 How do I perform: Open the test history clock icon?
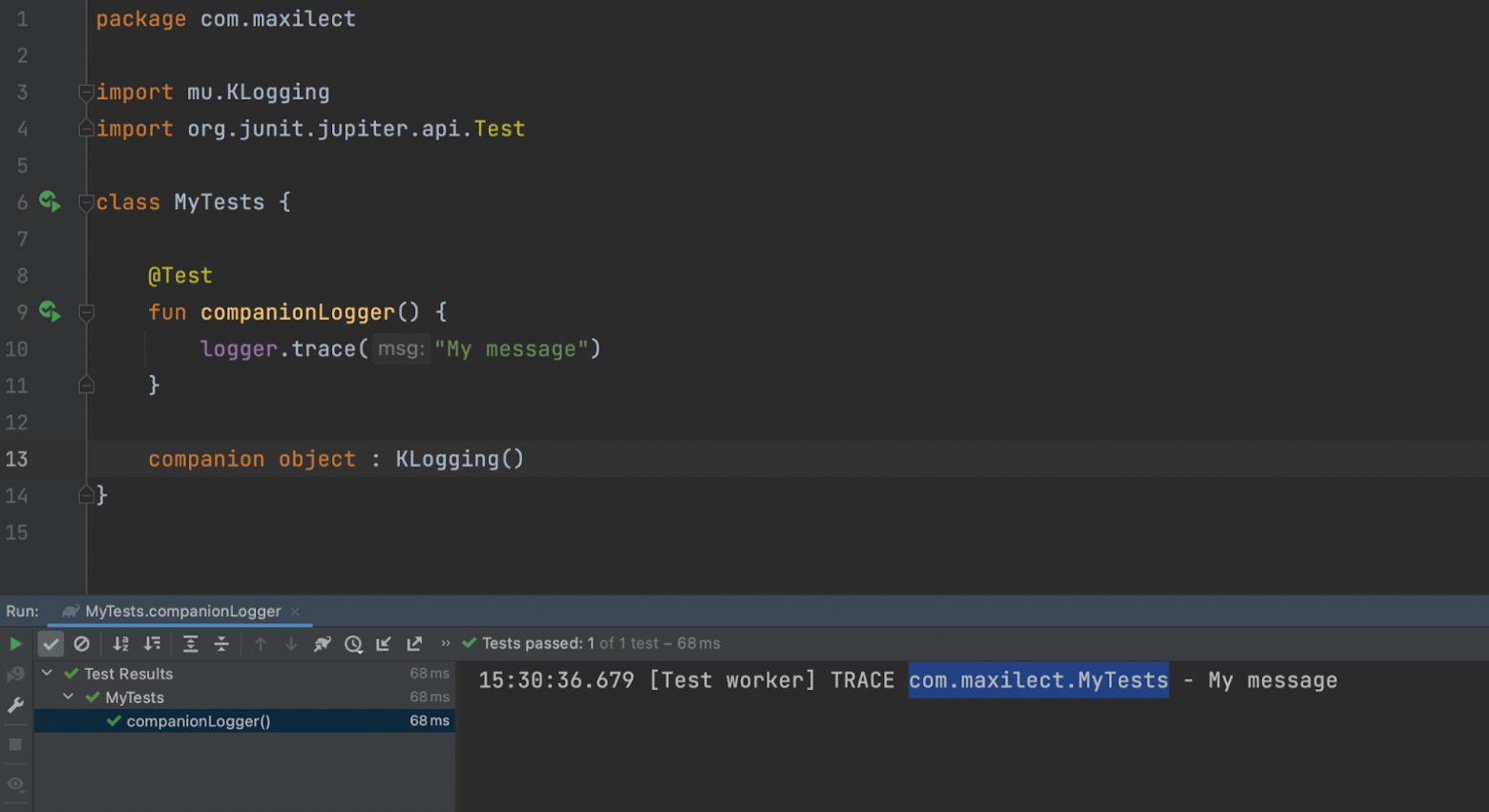353,644
